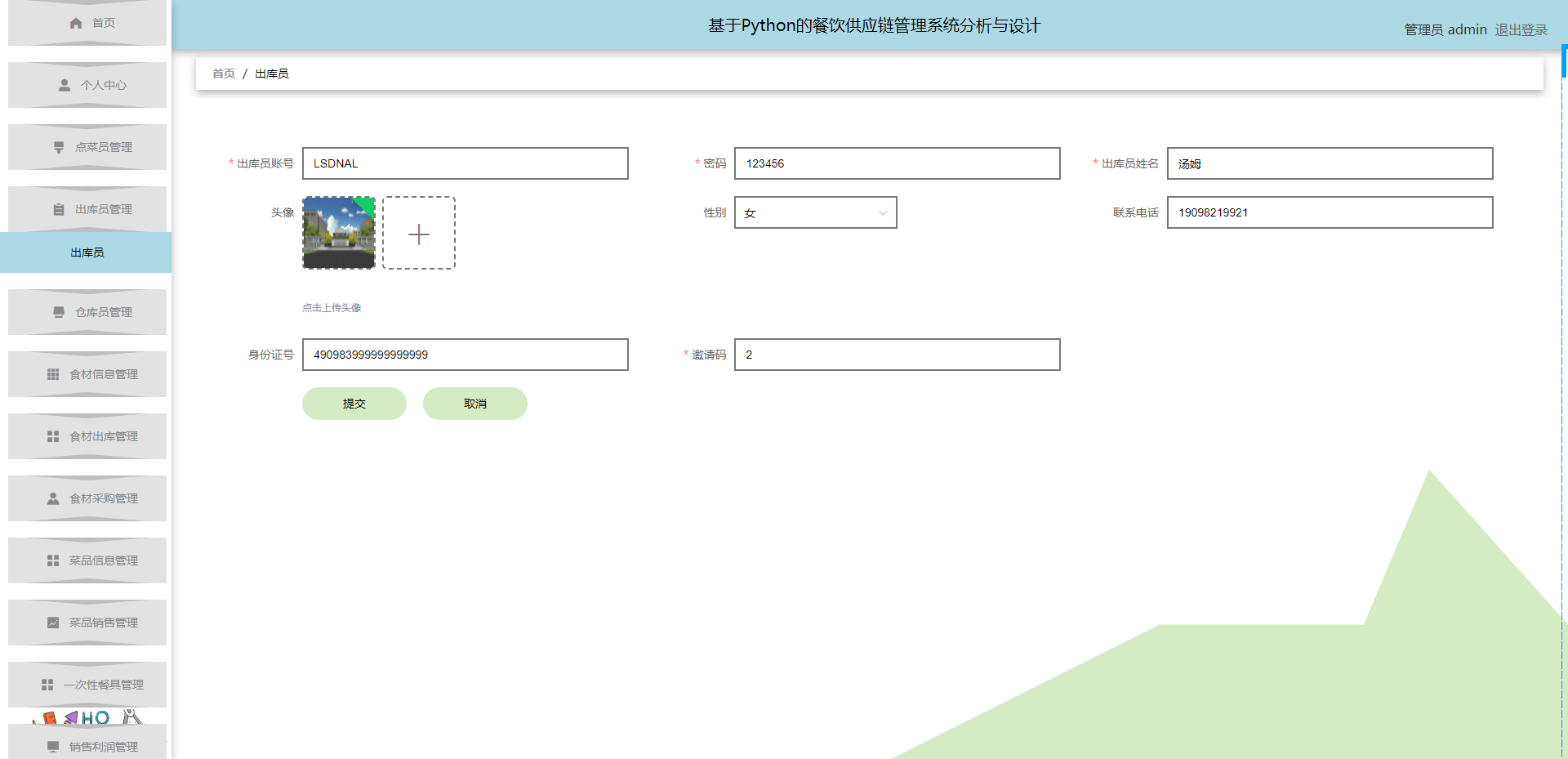Click the icon beside 仓库员管理
This screenshot has height=759, width=1568.
pos(59,312)
